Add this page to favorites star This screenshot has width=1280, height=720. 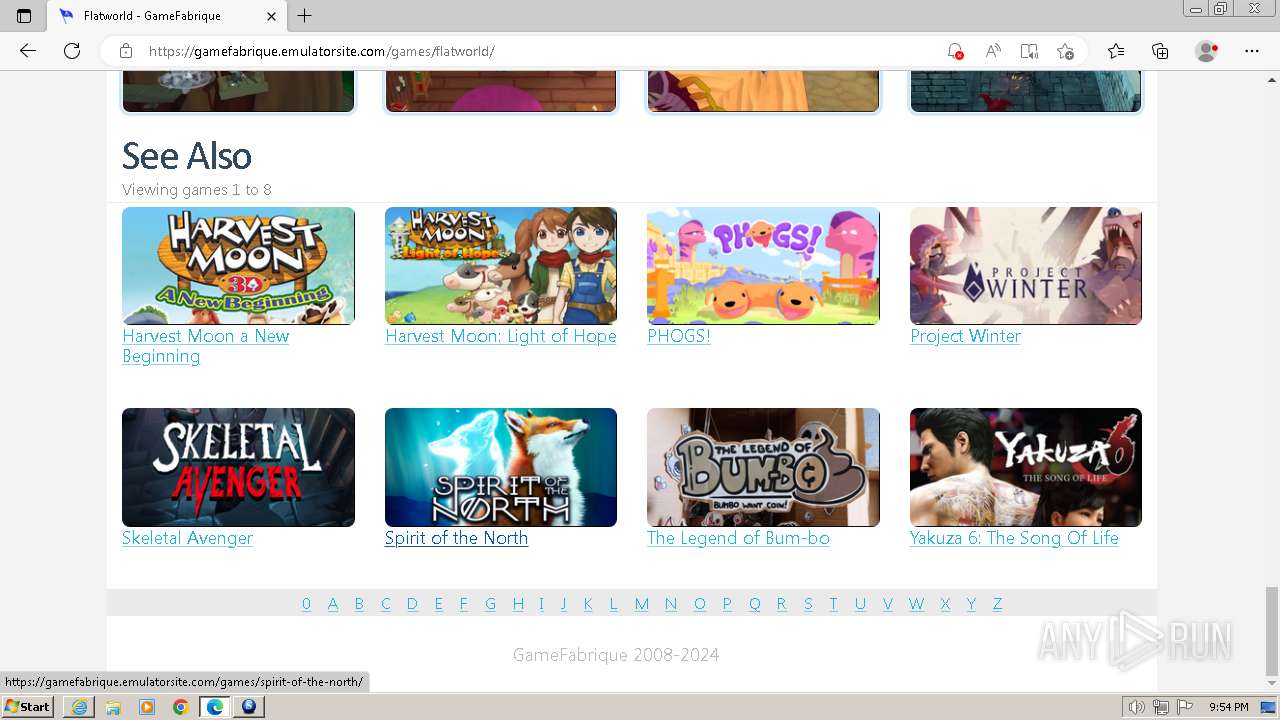tap(1065, 51)
